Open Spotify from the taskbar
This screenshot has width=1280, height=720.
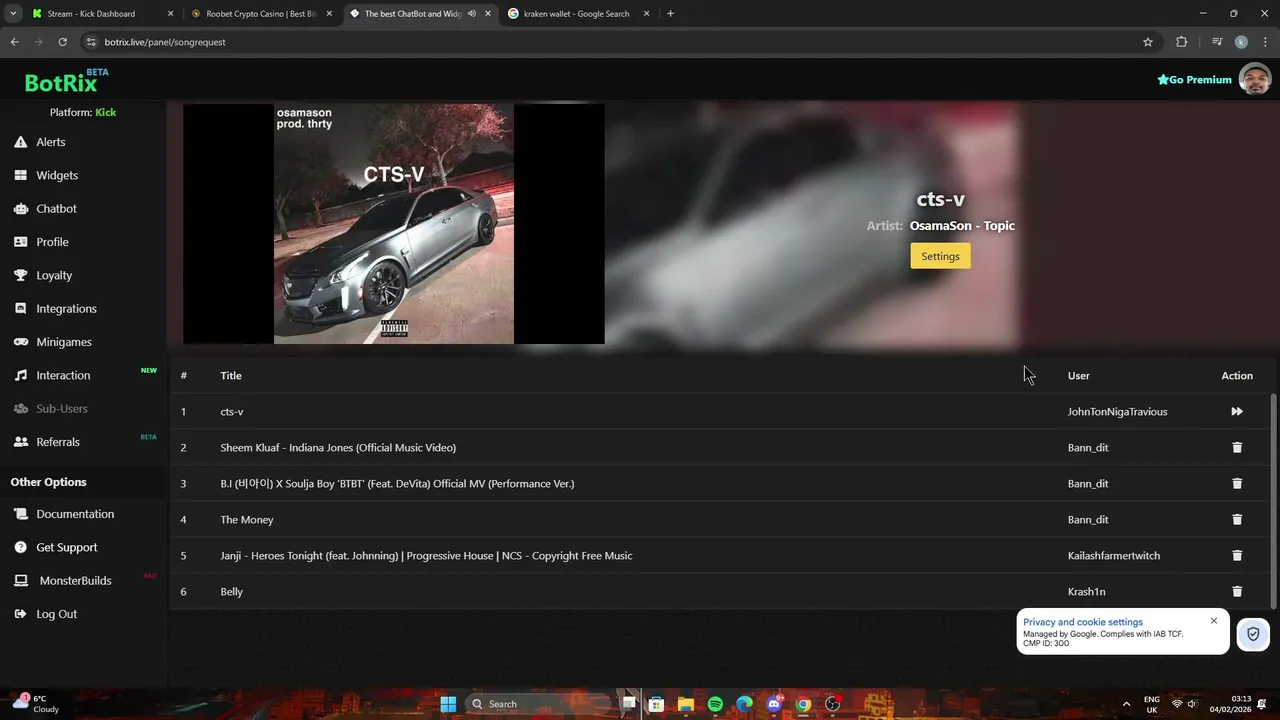[715, 704]
